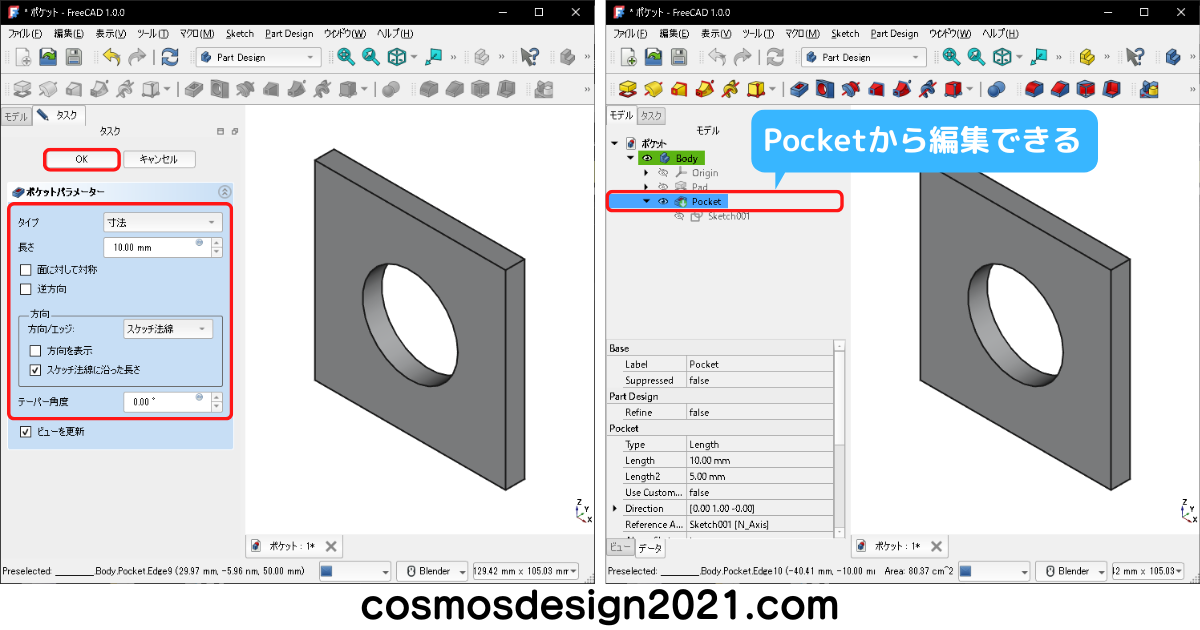This screenshot has height=630, width=1200.
Task: Click the キャンセル button
Action: (159, 159)
